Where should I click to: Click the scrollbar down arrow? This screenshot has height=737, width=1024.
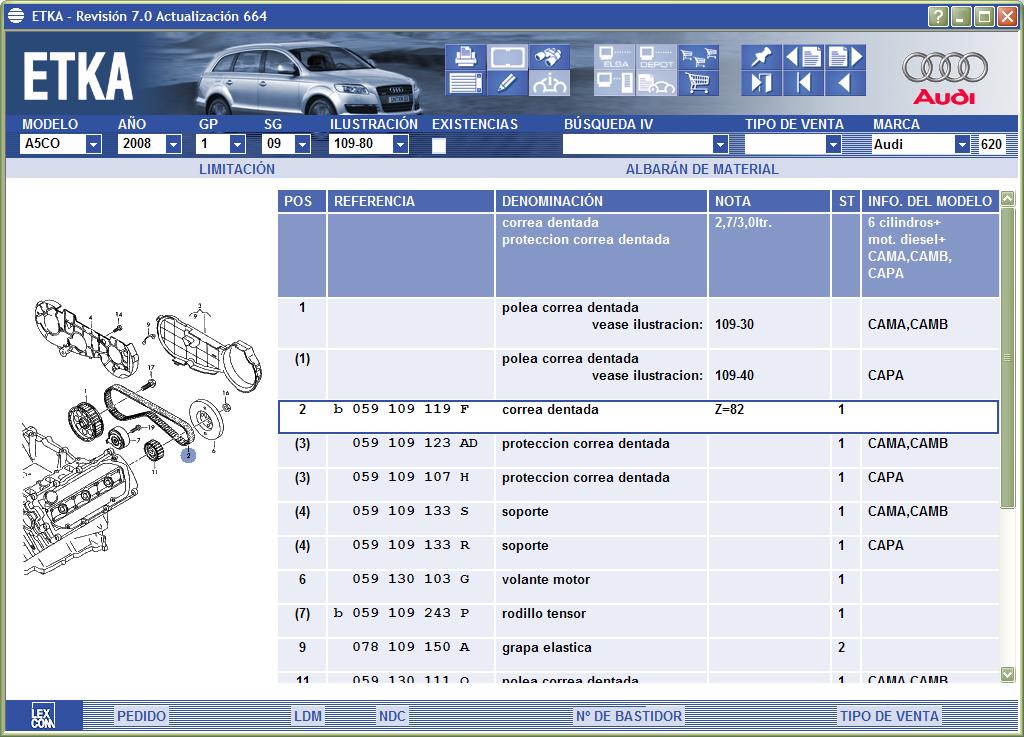tap(1008, 674)
